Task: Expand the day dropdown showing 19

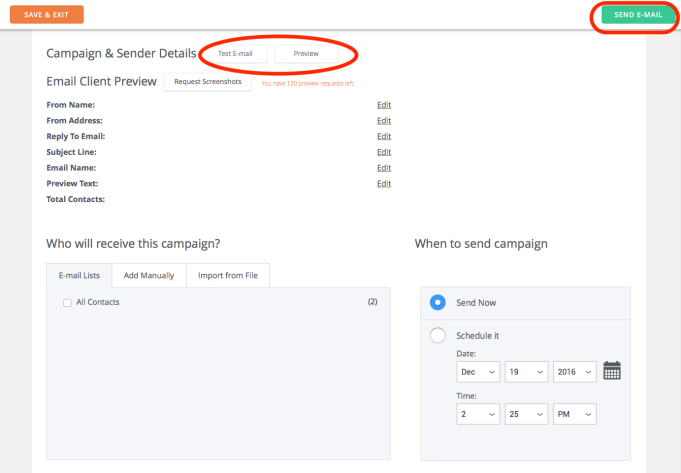Action: click(x=526, y=372)
